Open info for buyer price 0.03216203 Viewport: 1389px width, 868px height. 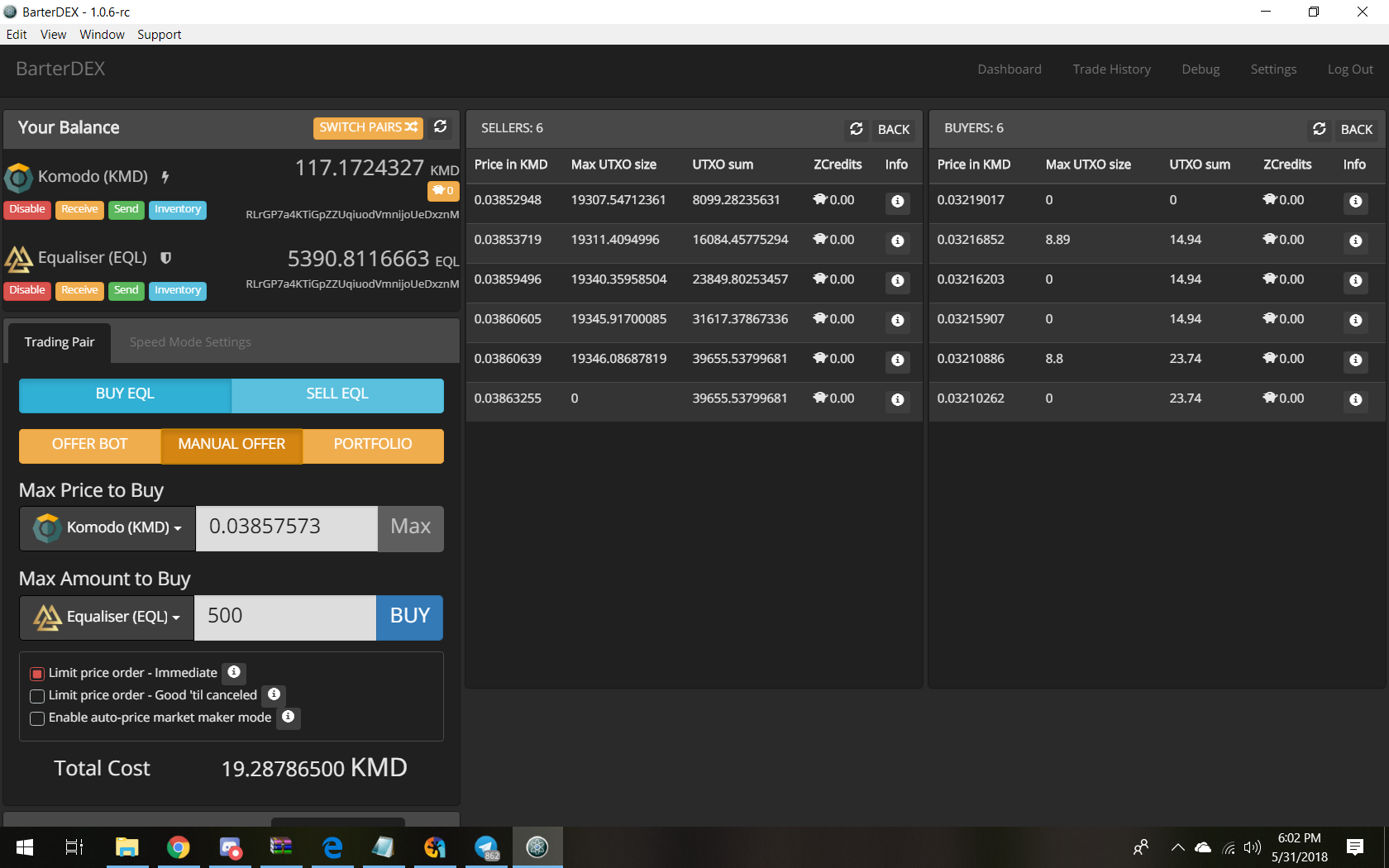1356,281
